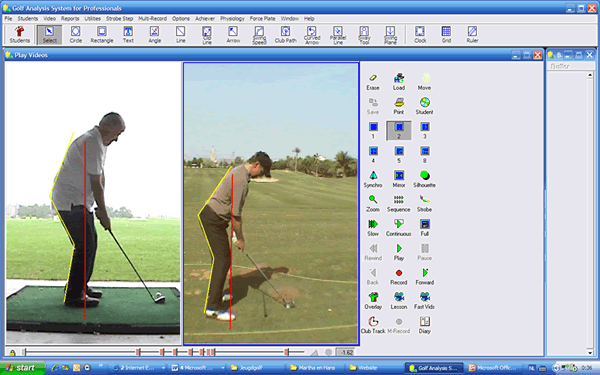The width and height of the screenshot is (600, 375).
Task: Open the Strobe Step menu
Action: [x=119, y=18]
